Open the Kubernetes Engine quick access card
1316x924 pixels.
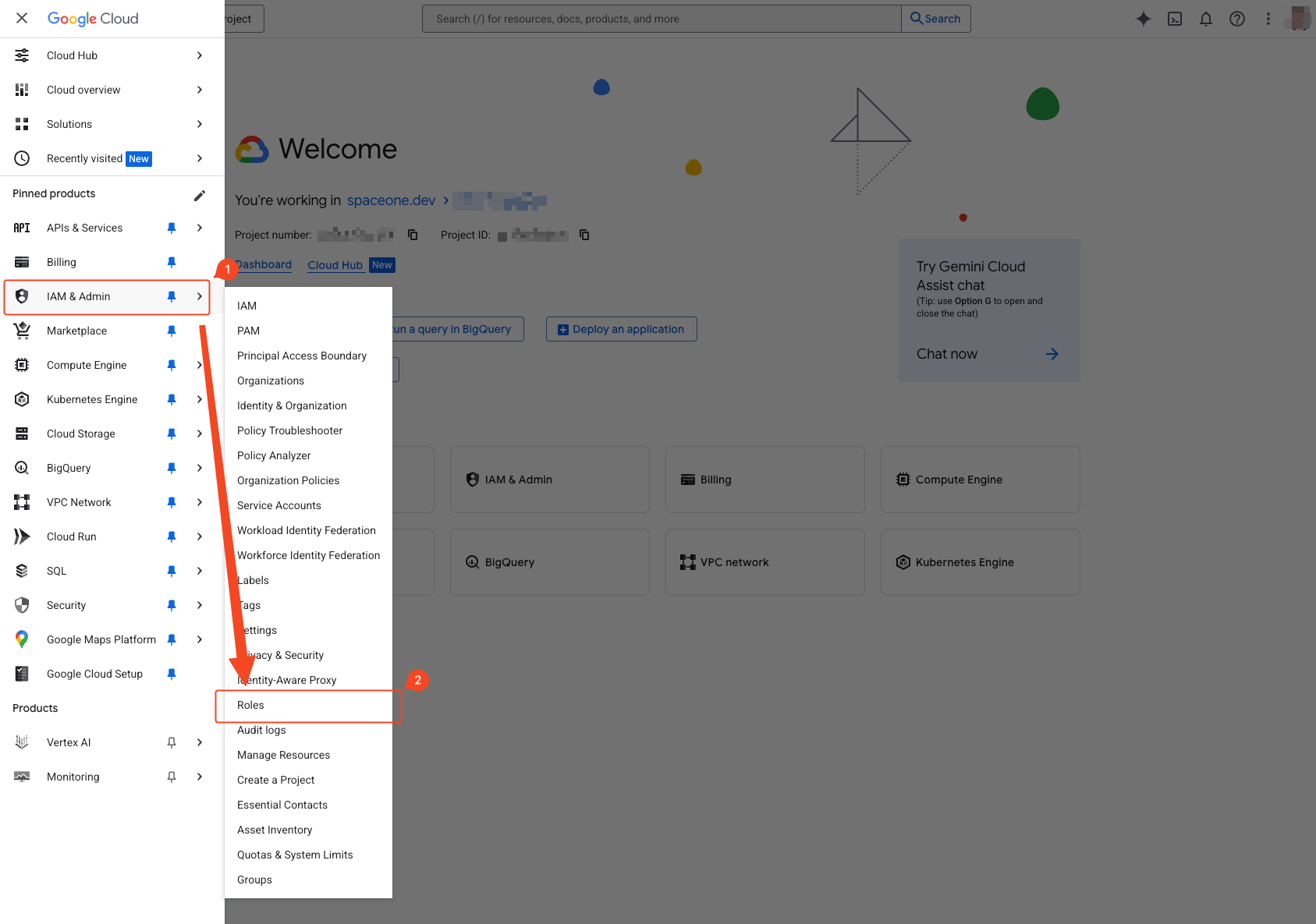980,562
